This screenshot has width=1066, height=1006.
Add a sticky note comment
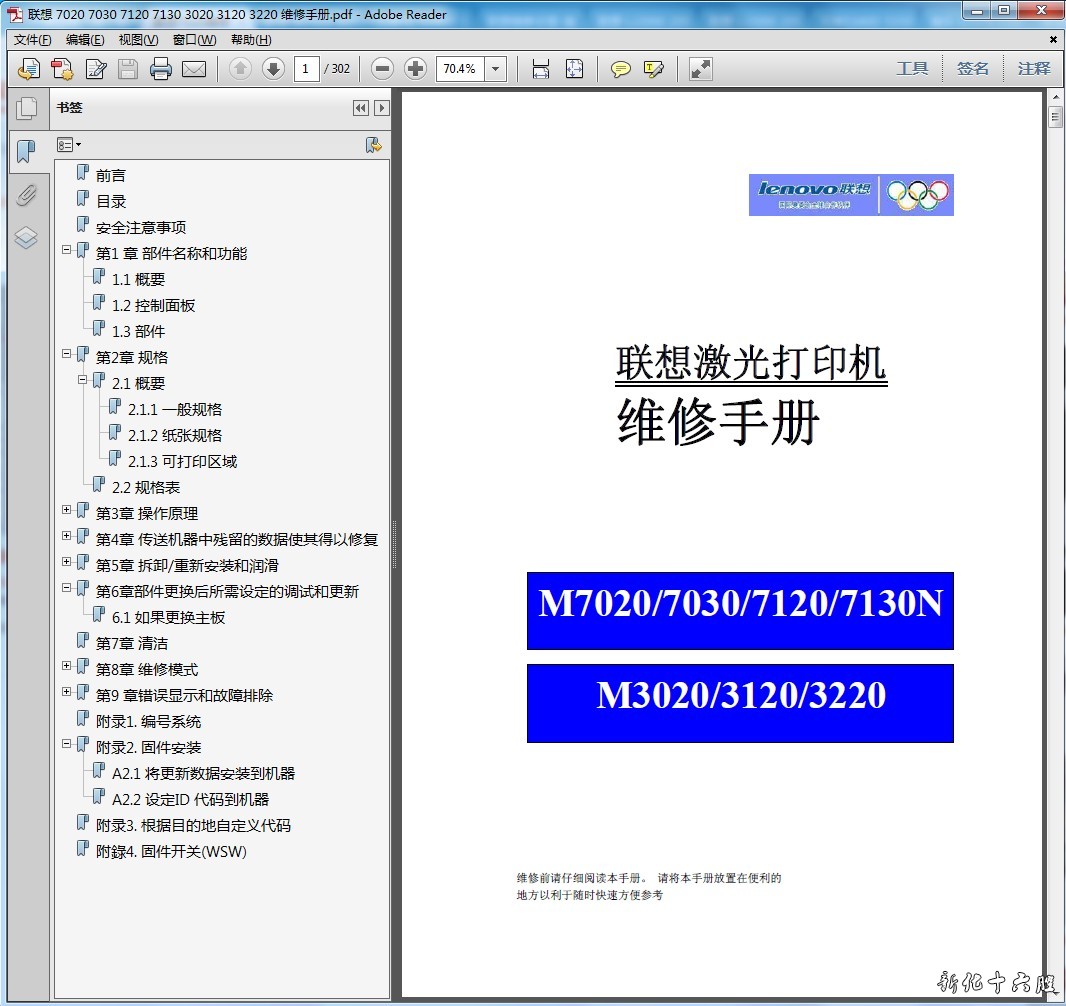click(621, 69)
